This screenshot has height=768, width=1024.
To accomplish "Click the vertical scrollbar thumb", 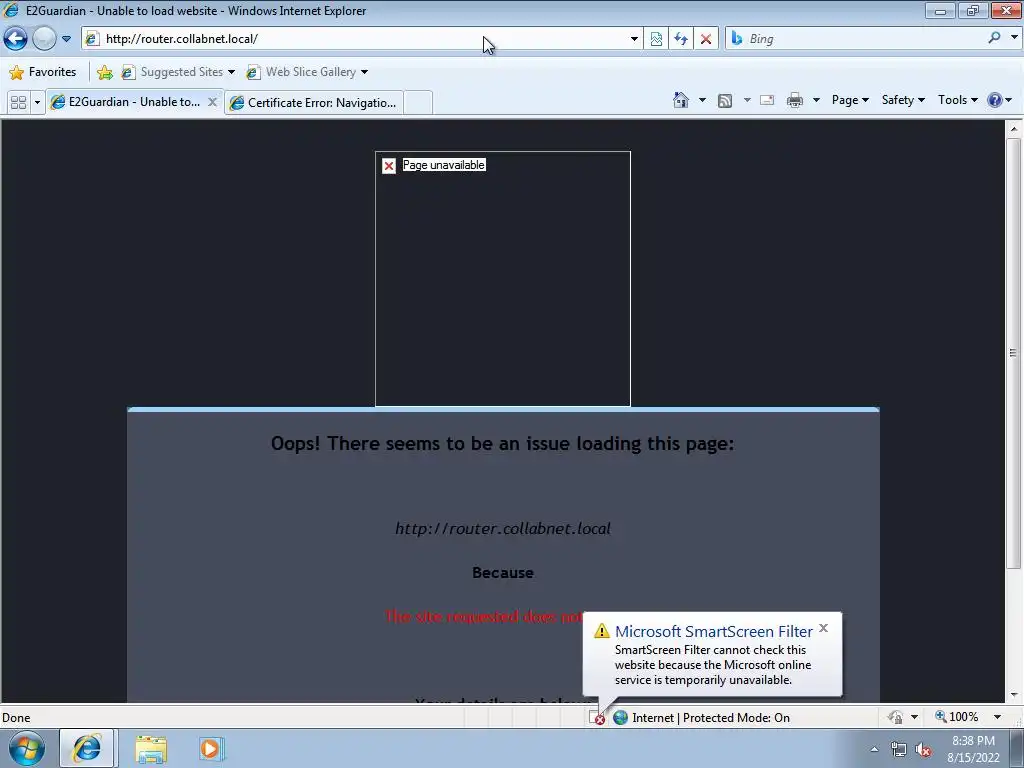I will click(x=1014, y=353).
